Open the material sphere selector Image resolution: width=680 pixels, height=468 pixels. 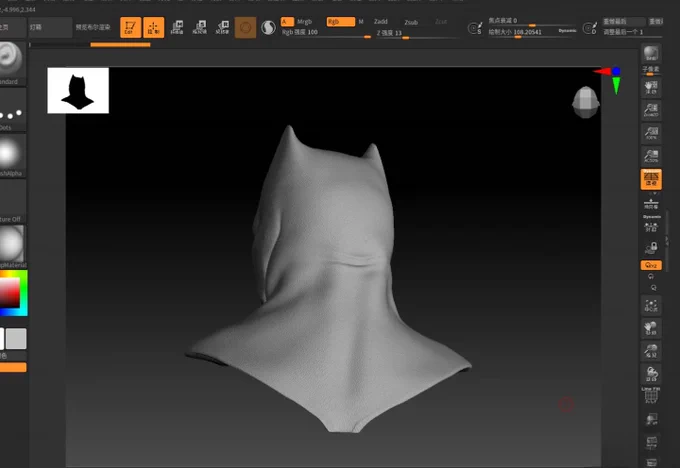tap(12, 246)
